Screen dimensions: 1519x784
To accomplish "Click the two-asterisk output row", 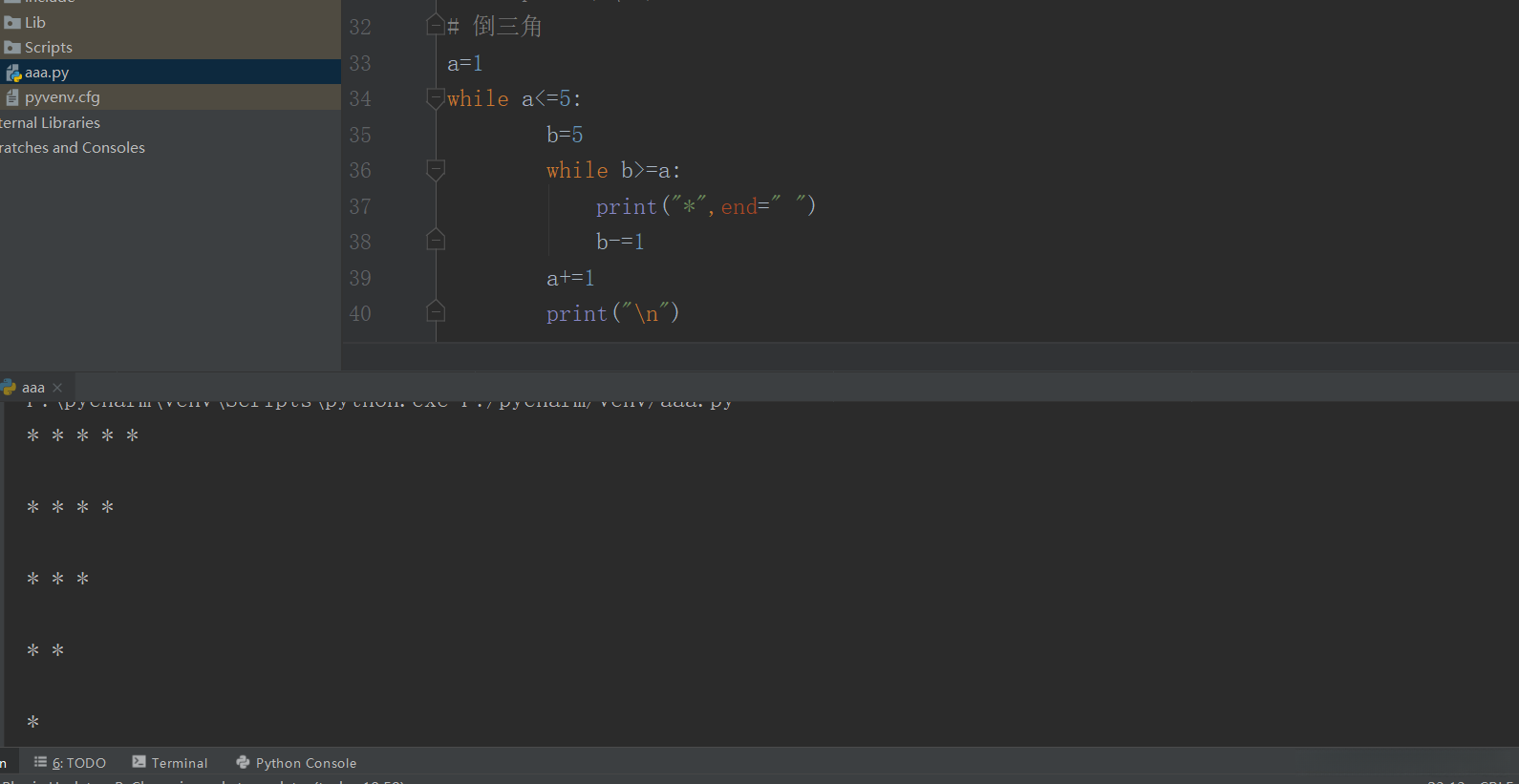I will tap(46, 650).
